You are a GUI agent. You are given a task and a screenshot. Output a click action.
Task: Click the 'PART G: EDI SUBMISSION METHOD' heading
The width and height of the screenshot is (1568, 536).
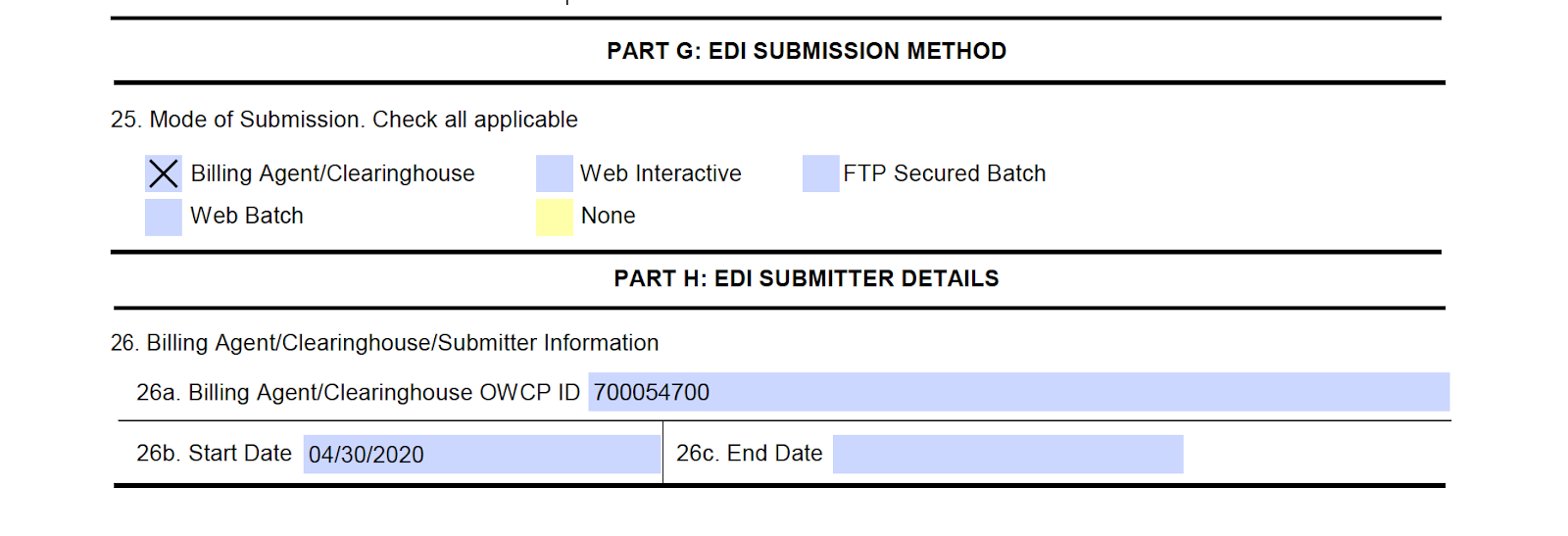[x=807, y=51]
